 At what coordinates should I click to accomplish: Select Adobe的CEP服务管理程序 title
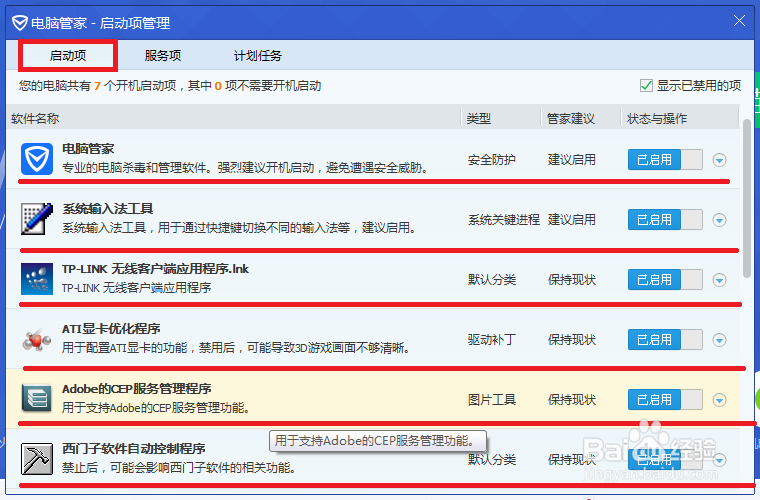tap(137, 389)
